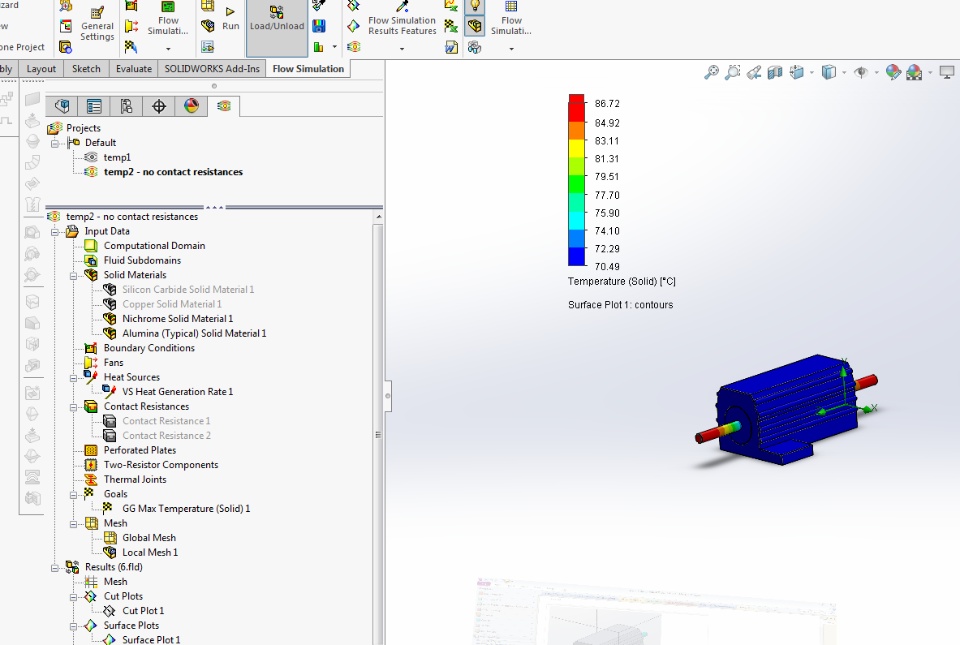Click the tree panel scroll up arrow
The image size is (960, 645).
pos(378,217)
